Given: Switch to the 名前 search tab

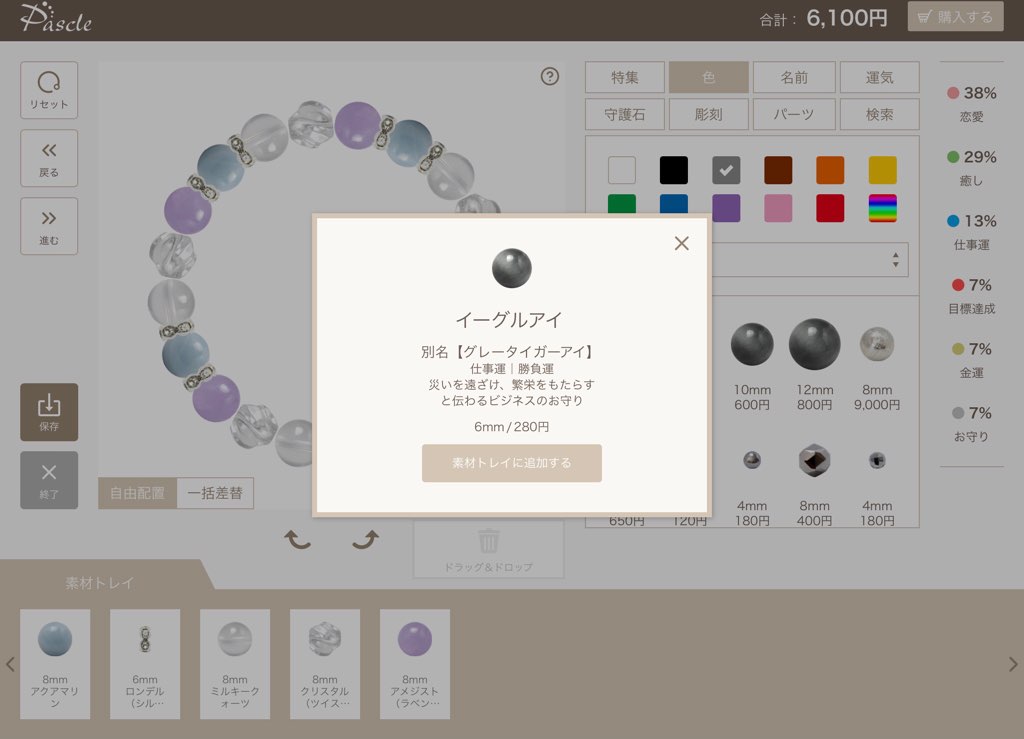Looking at the screenshot, I should click(793, 77).
